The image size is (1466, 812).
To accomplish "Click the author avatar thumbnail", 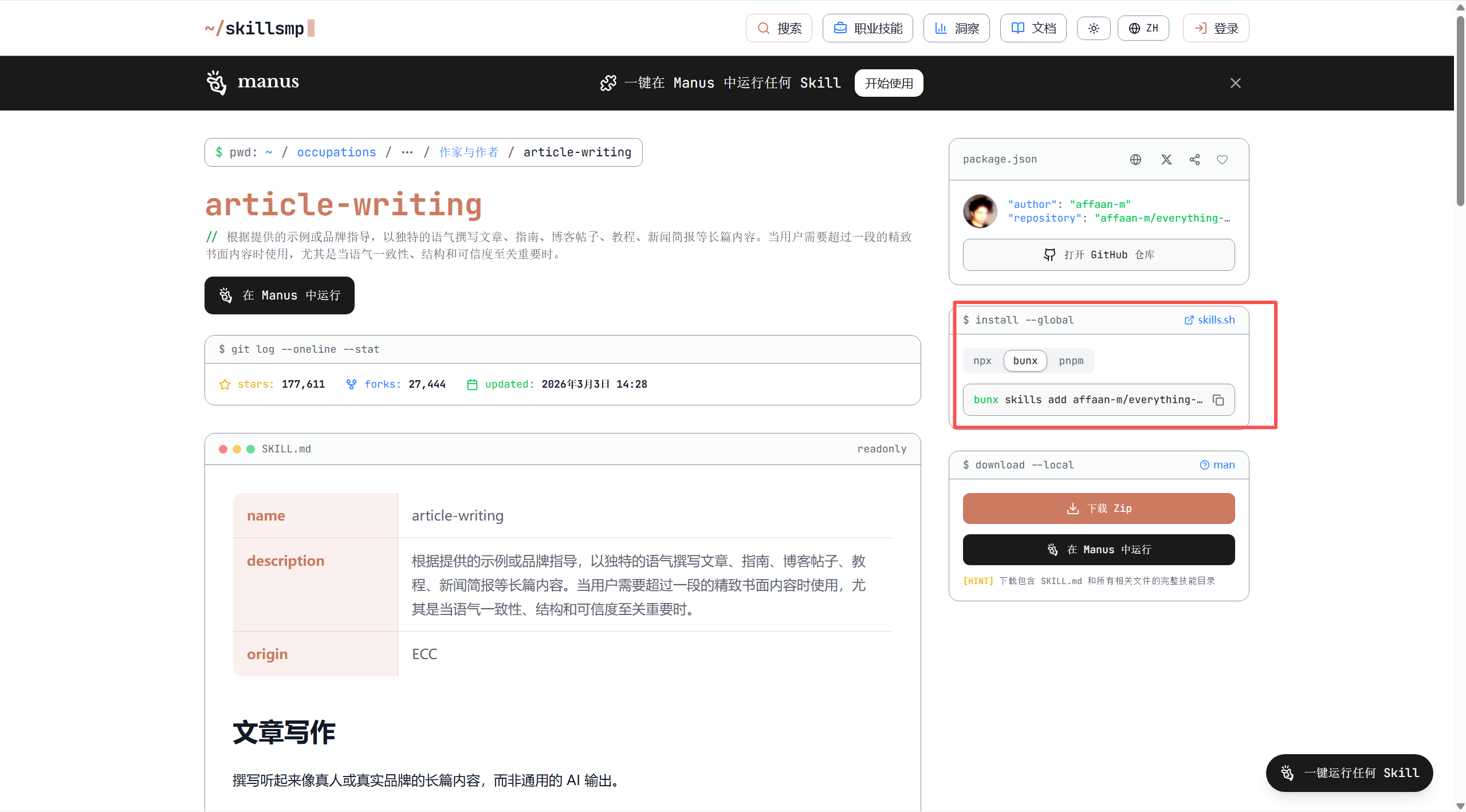I will click(x=980, y=211).
